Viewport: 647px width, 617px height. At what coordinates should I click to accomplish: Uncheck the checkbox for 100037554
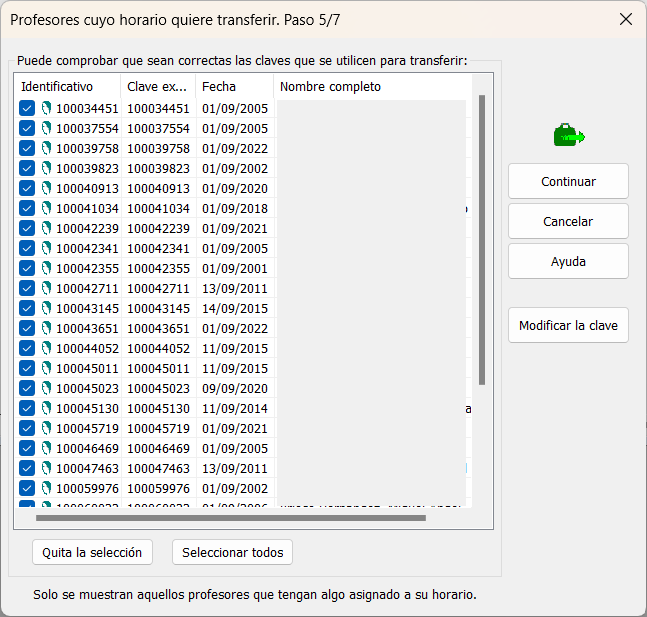coord(27,128)
